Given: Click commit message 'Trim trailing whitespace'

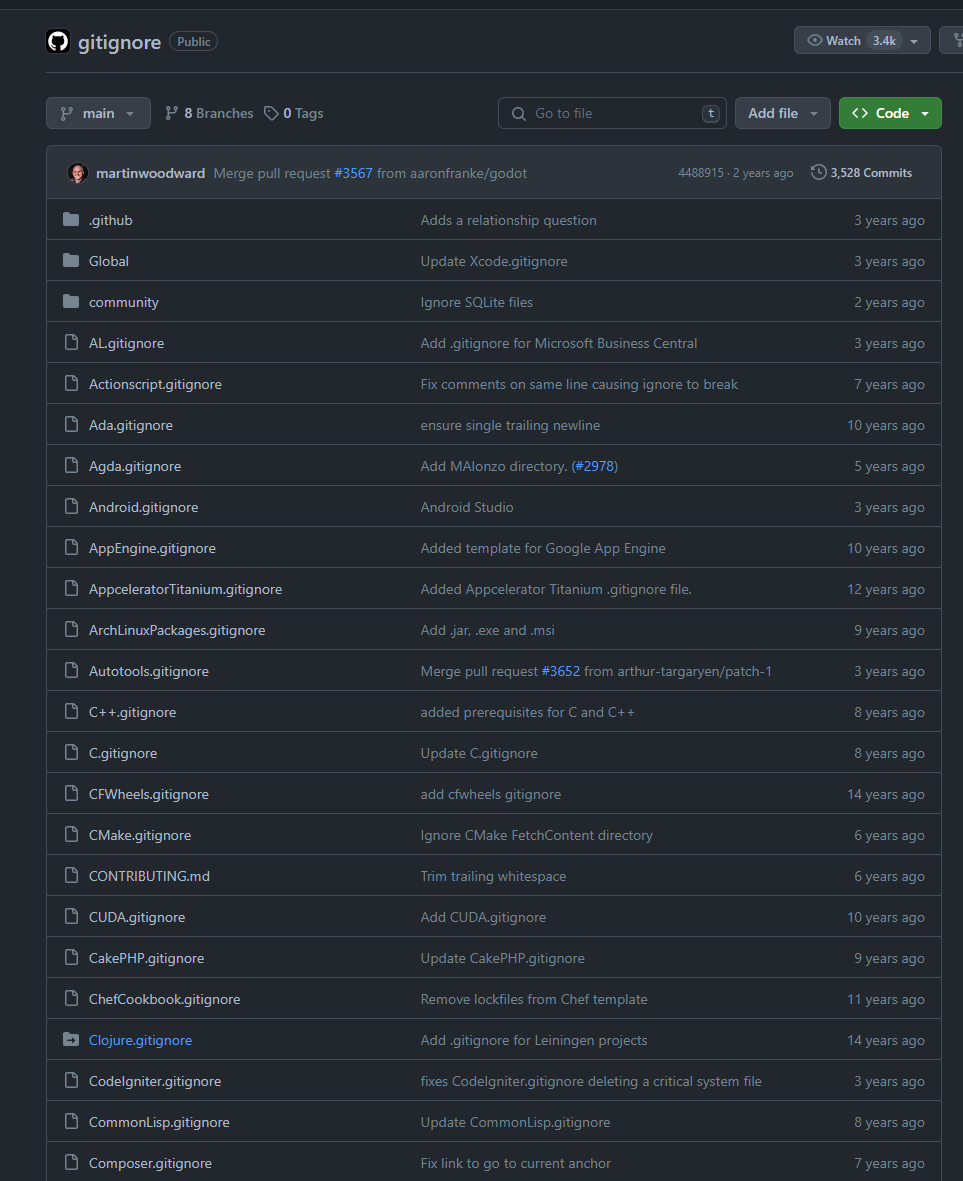Looking at the screenshot, I should (493, 876).
